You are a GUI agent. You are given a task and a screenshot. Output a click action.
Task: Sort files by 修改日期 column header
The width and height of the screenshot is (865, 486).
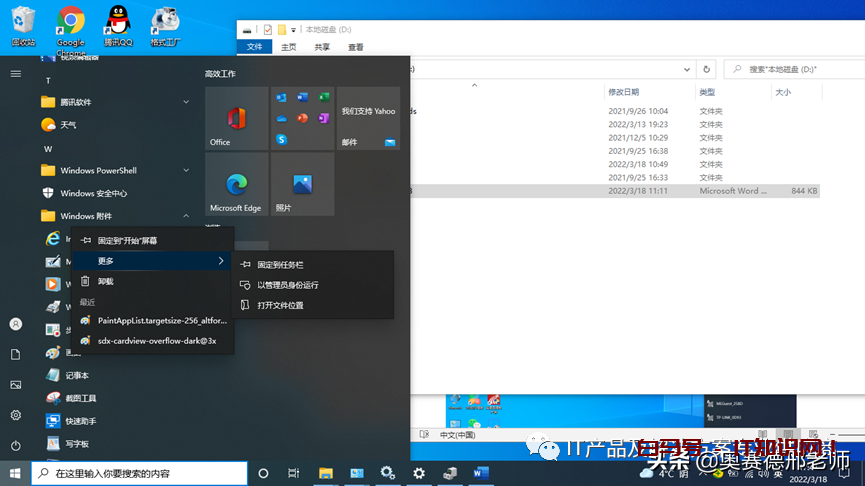click(630, 92)
